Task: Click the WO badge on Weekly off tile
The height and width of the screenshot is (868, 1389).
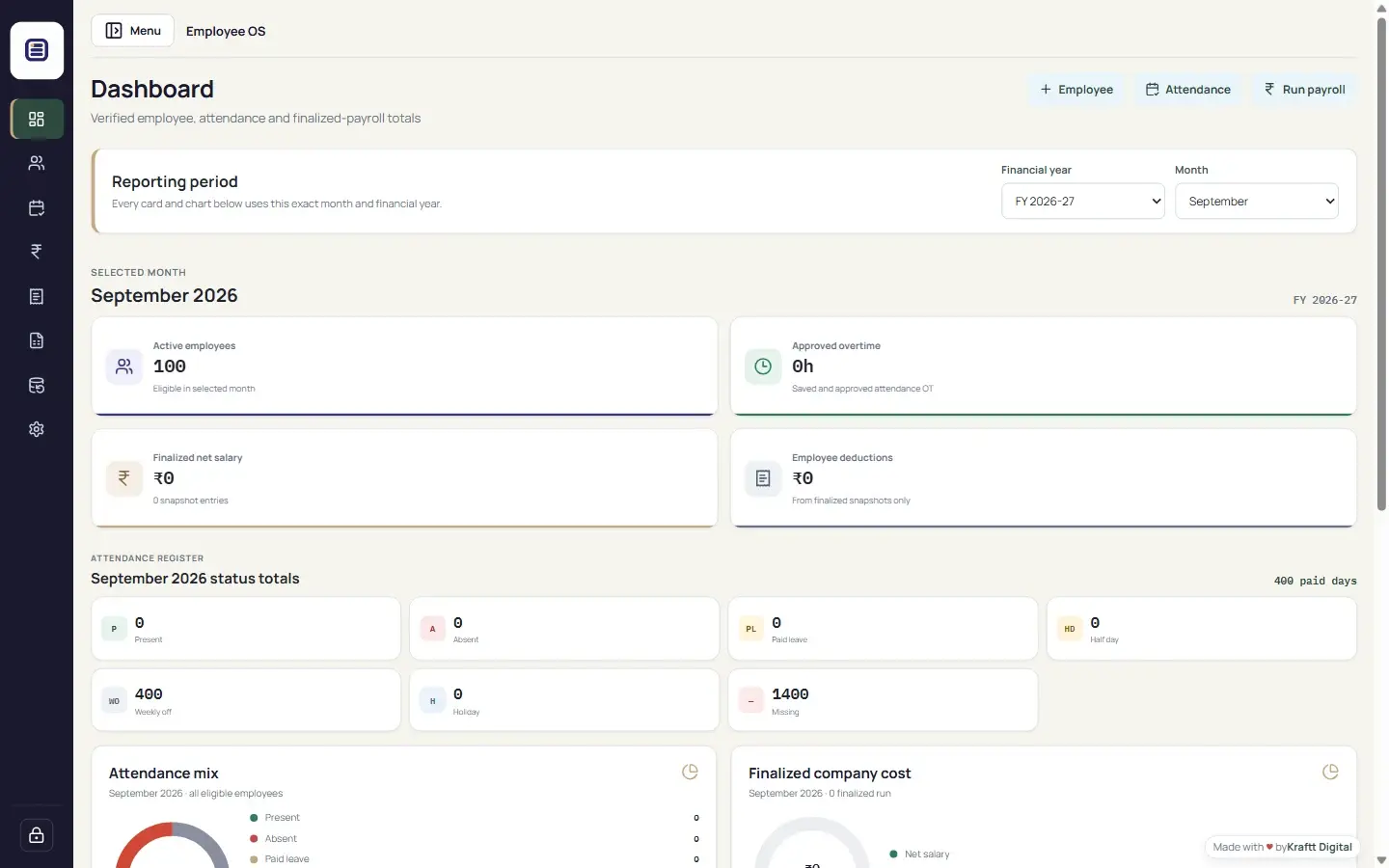Action: (x=114, y=701)
